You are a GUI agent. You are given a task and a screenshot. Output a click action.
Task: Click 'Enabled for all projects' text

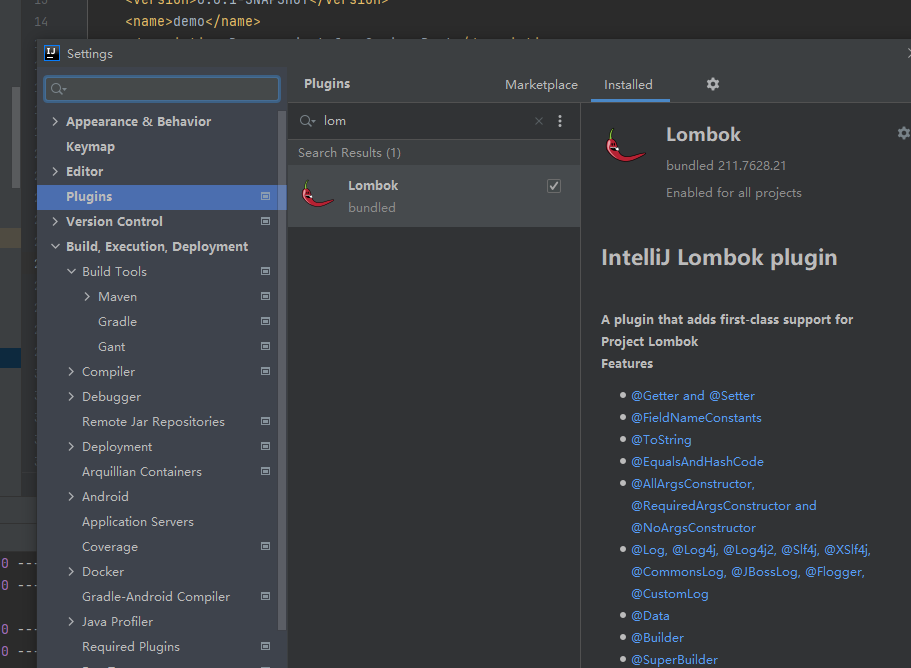click(x=733, y=193)
